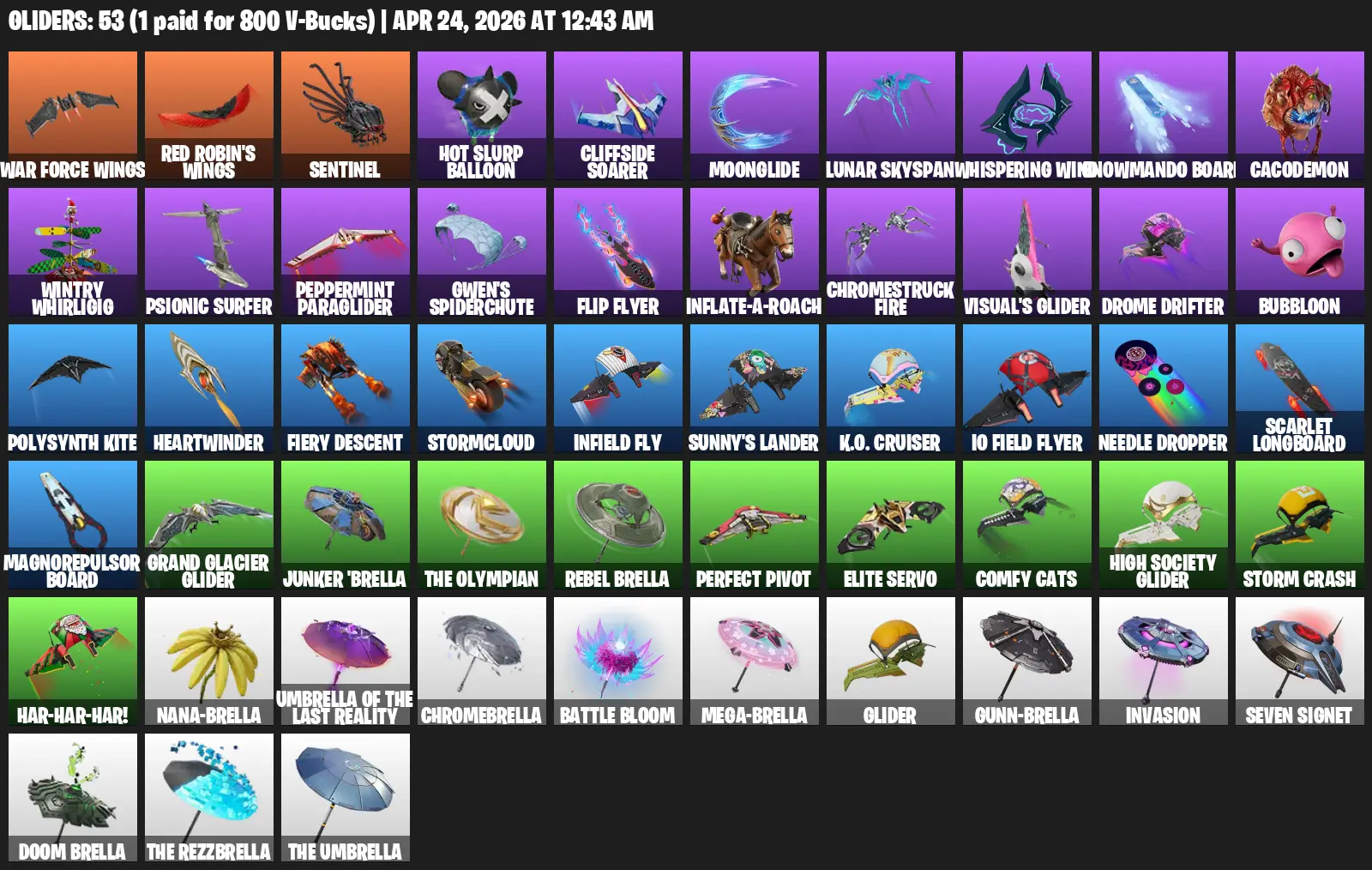Select the Needle Dropper glider
Viewport: 1372px width, 870px height.
pos(1164,389)
